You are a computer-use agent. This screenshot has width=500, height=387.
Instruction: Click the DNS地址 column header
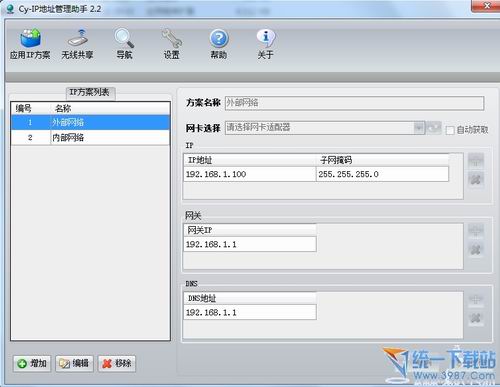click(250, 298)
